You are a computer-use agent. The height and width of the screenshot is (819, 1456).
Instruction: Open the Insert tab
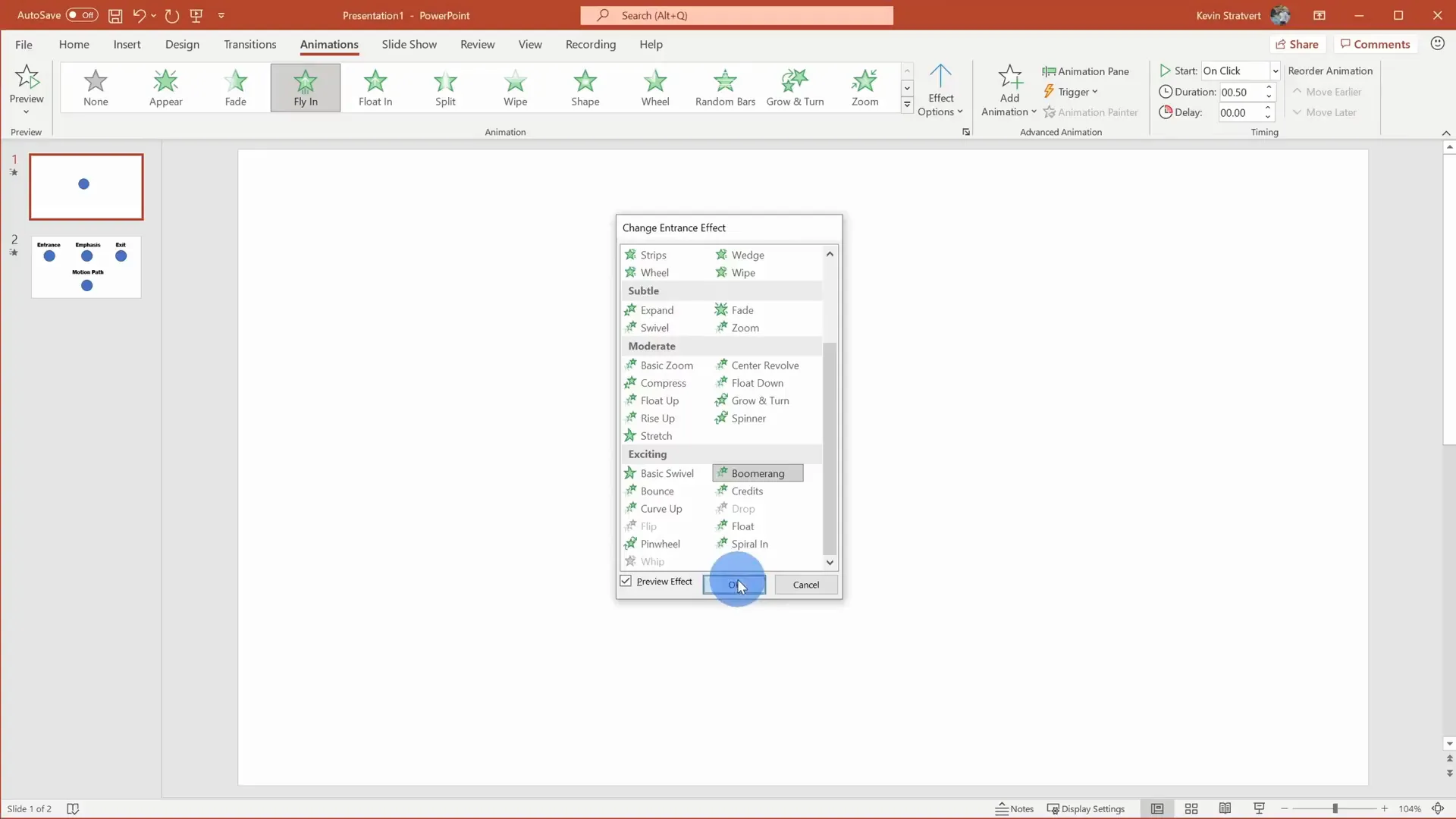tap(127, 44)
